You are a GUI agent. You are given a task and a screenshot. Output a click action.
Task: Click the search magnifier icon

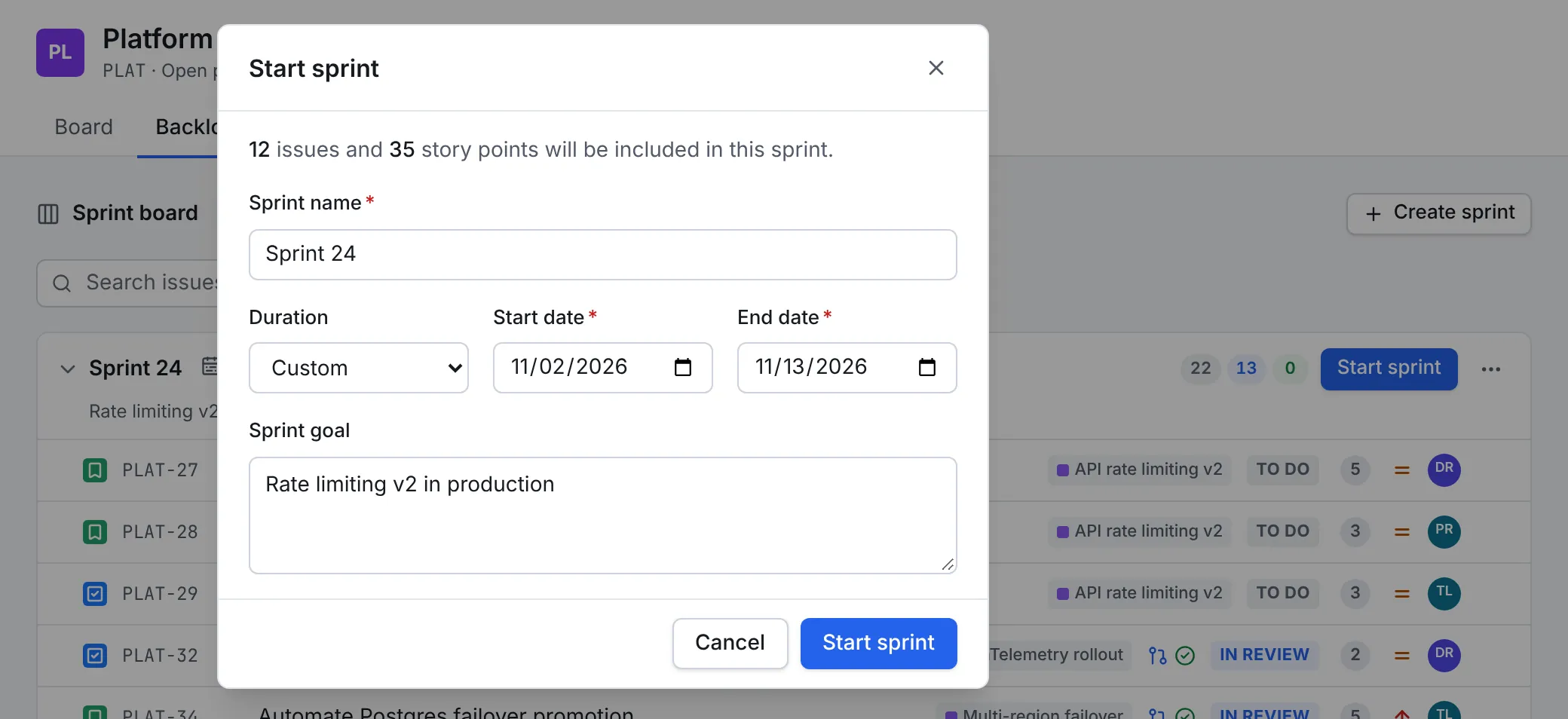(x=62, y=283)
